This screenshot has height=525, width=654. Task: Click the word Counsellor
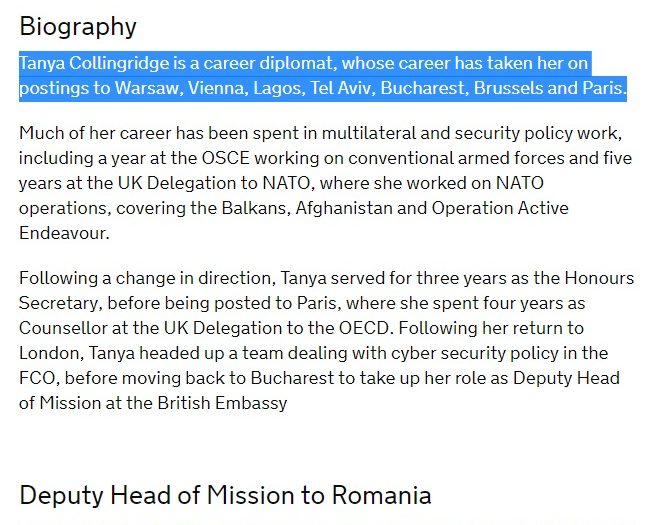[65, 327]
